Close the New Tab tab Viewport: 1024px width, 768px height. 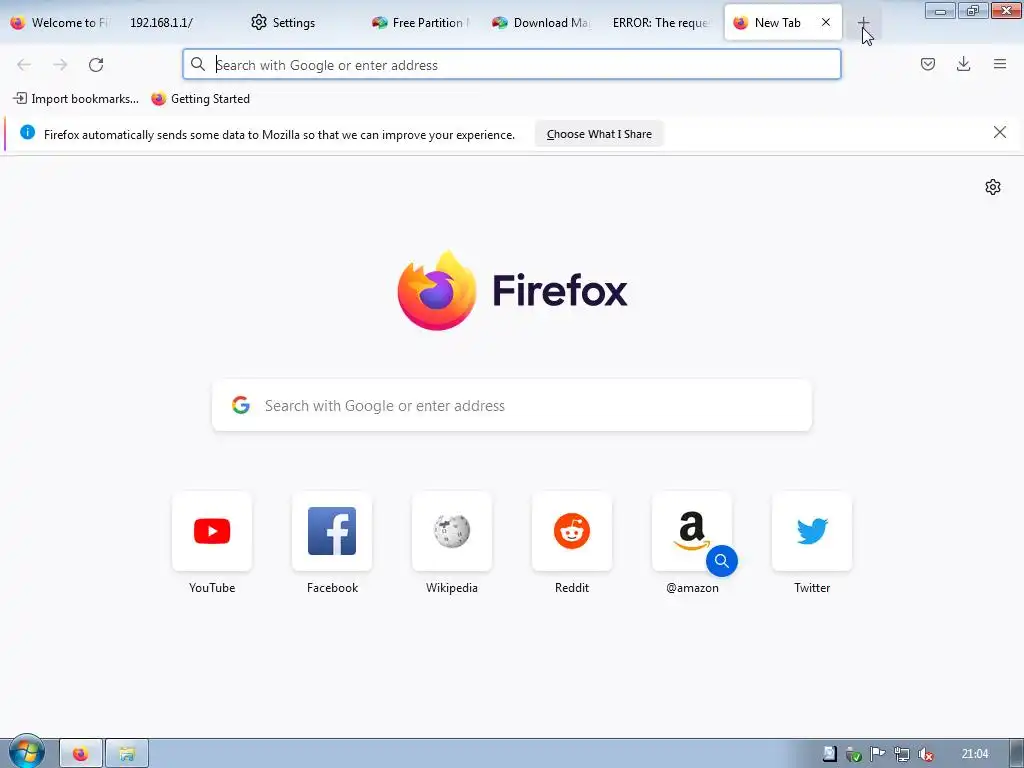pyautogui.click(x=826, y=22)
